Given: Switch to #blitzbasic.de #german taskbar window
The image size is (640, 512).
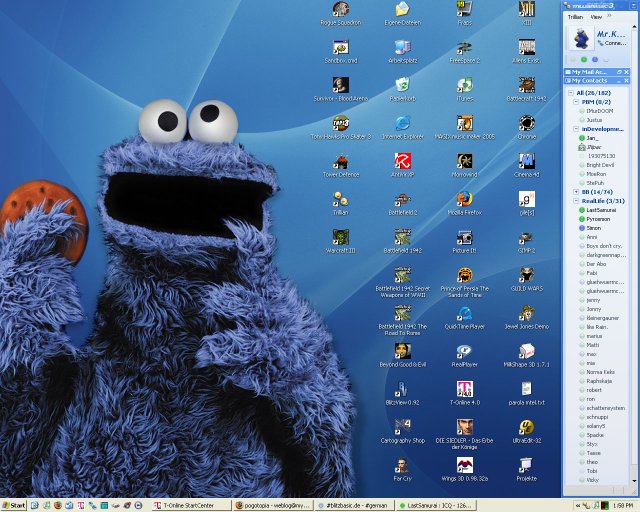Looking at the screenshot, I should pos(355,505).
